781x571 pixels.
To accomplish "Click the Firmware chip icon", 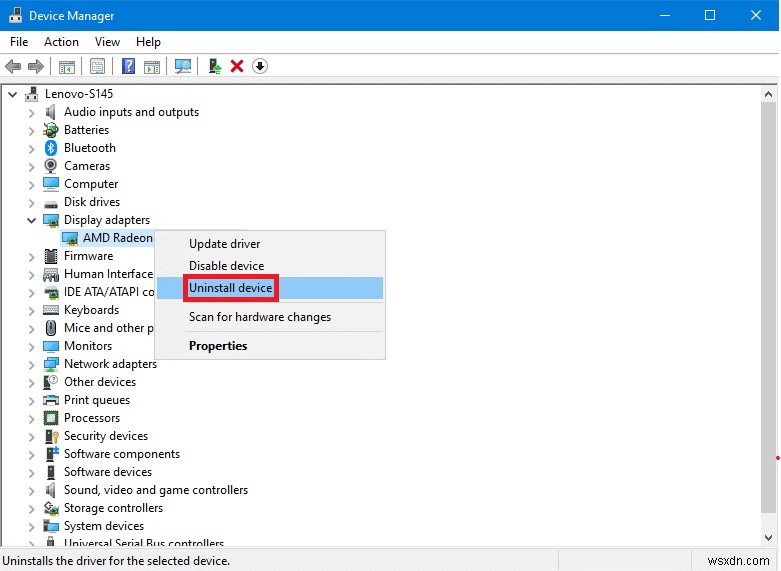I will click(x=51, y=256).
